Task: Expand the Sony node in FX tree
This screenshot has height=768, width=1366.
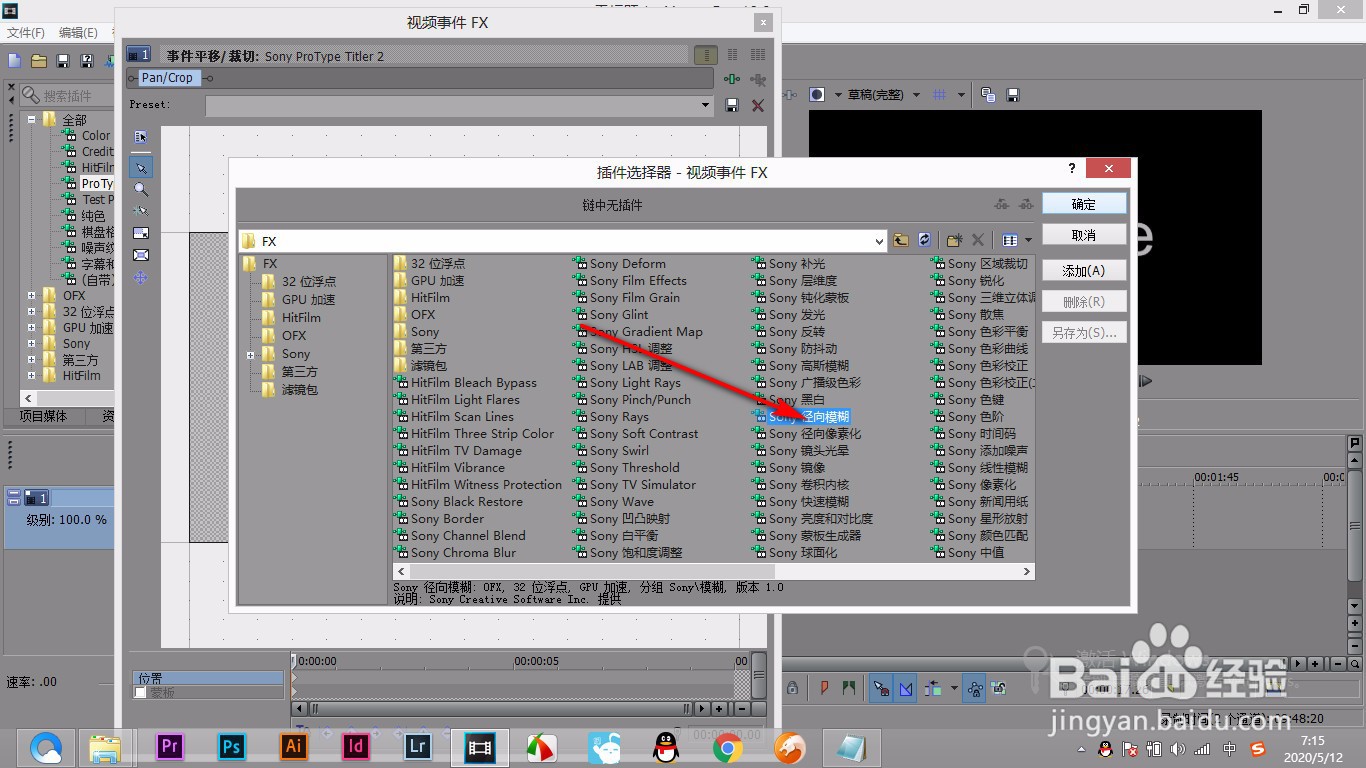Action: tap(251, 355)
